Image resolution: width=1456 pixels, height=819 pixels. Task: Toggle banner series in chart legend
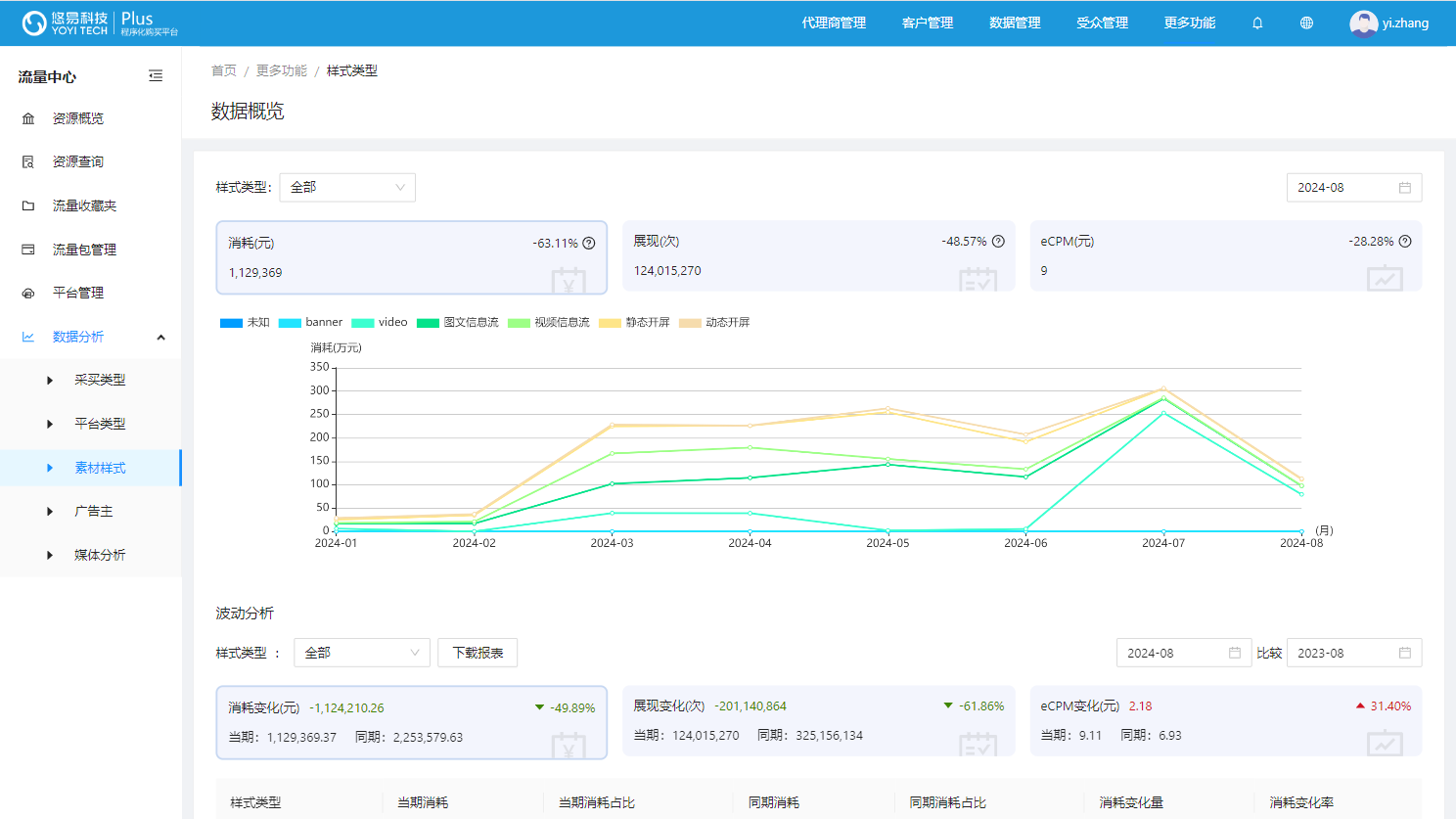(x=310, y=323)
